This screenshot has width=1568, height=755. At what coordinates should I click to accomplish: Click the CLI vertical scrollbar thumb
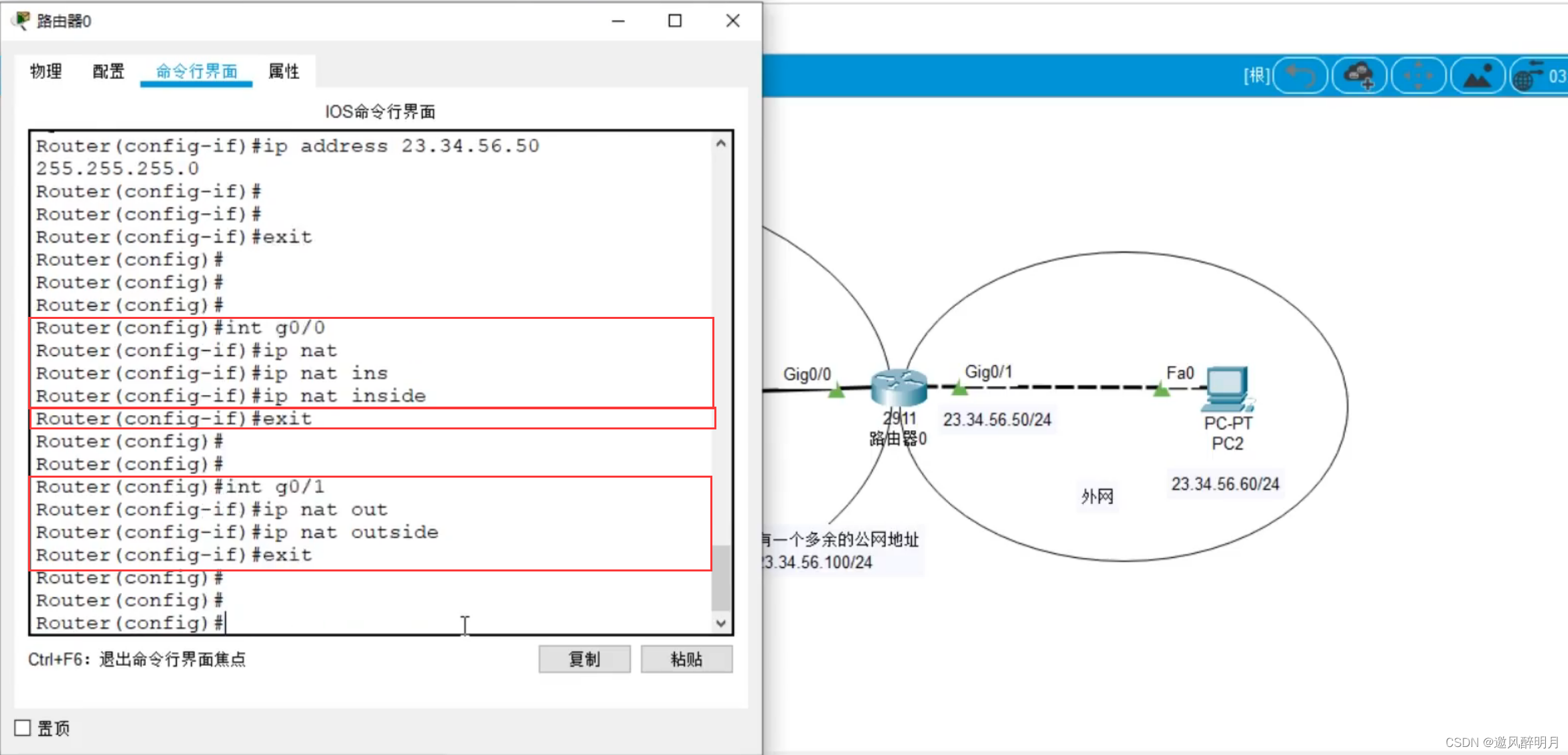click(x=721, y=577)
